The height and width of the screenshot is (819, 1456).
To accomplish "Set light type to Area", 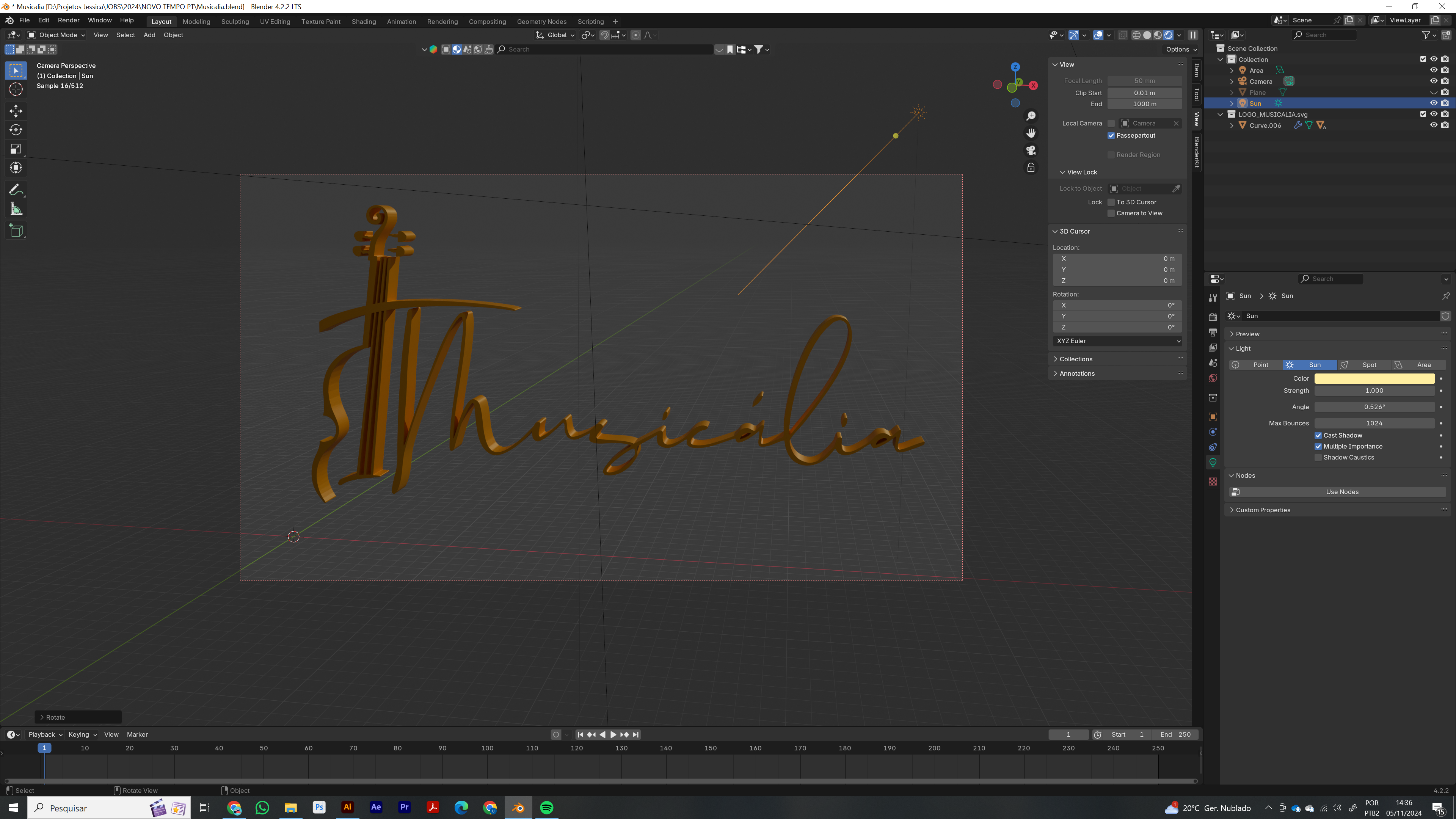I will tap(1419, 365).
